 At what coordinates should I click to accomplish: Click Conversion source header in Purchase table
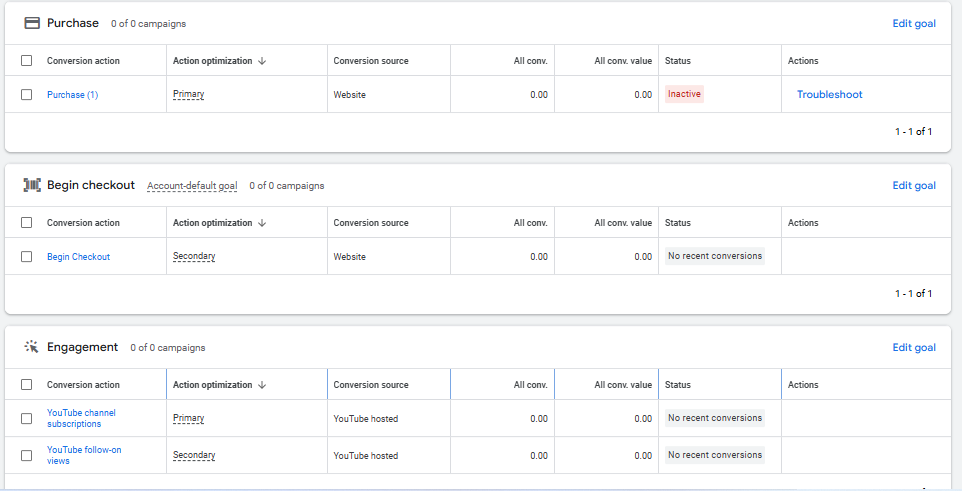[371, 61]
